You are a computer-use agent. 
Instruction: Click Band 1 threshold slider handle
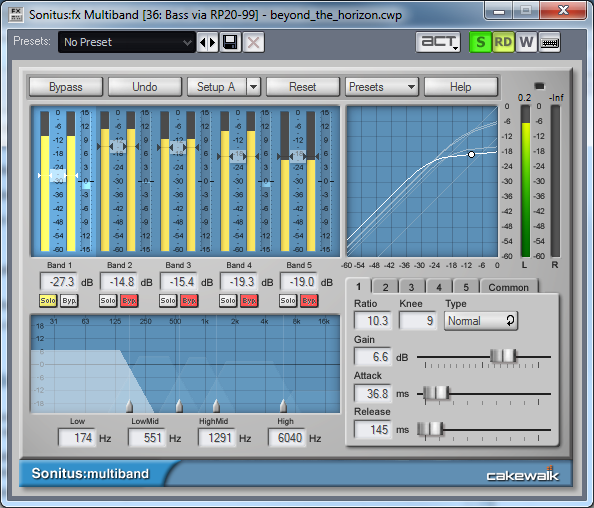click(x=58, y=175)
